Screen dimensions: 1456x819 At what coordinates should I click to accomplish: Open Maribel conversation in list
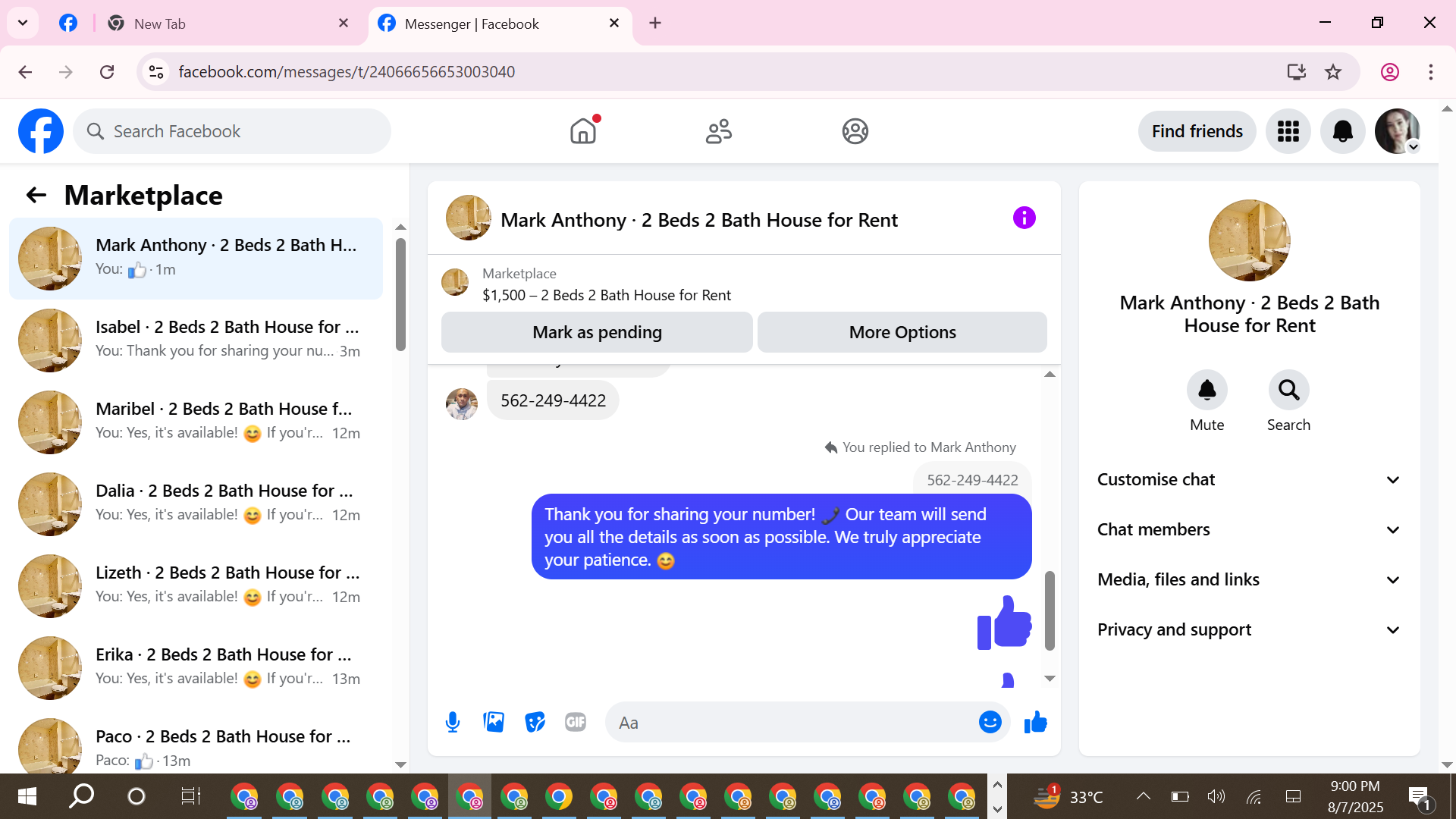pos(196,422)
